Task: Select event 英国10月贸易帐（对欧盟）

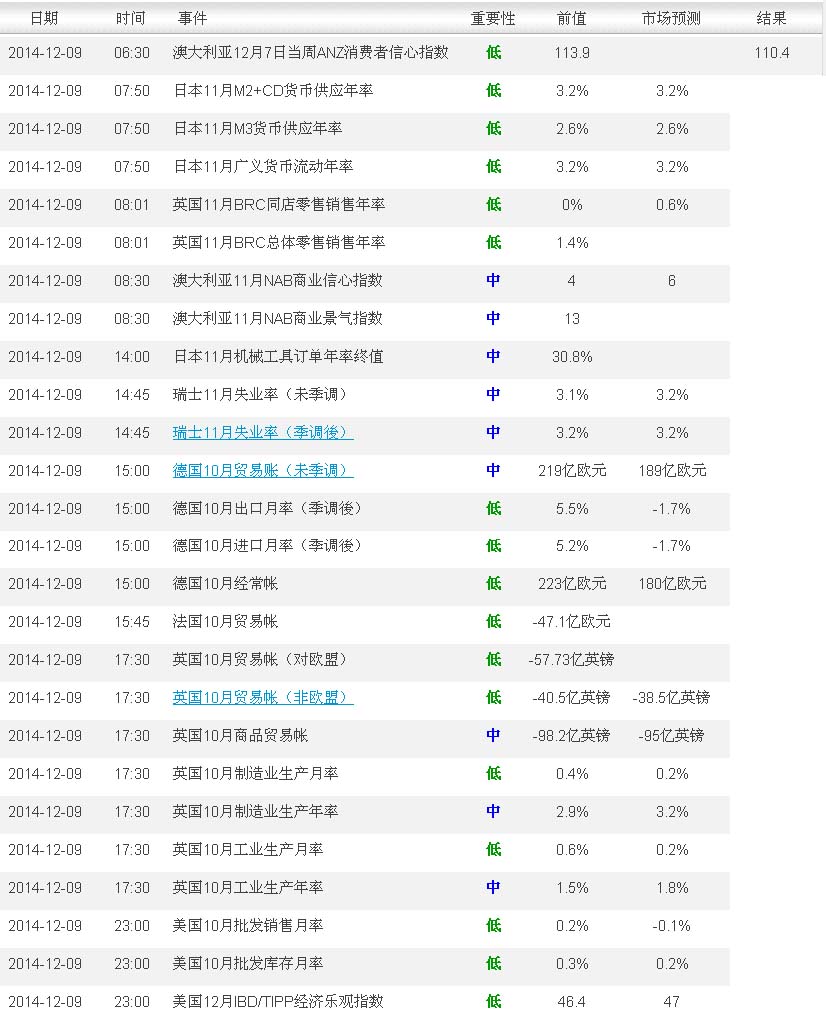Action: [x=259, y=660]
